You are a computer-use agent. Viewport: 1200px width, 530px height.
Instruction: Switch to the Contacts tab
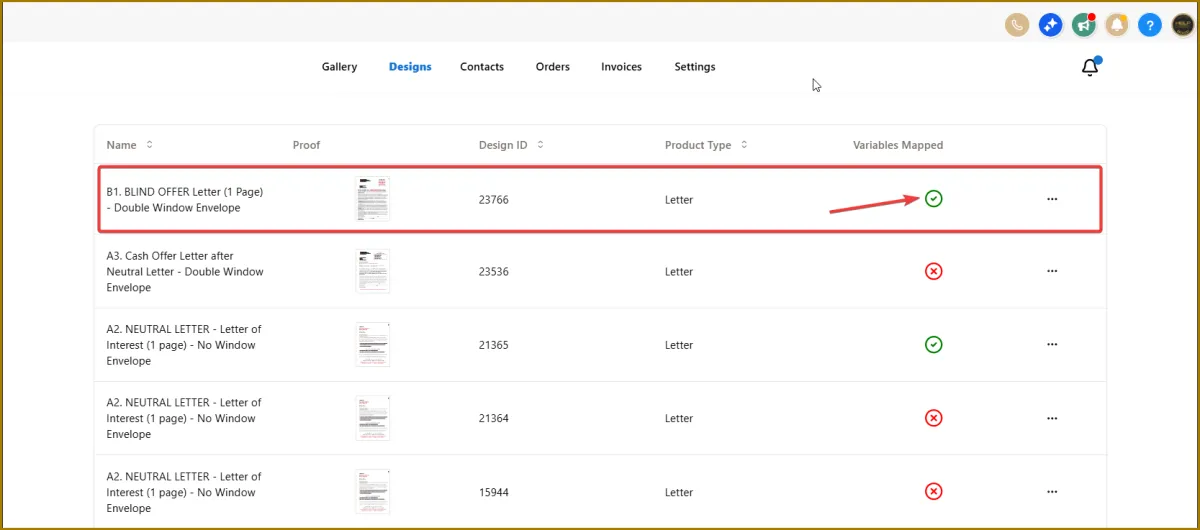point(482,67)
